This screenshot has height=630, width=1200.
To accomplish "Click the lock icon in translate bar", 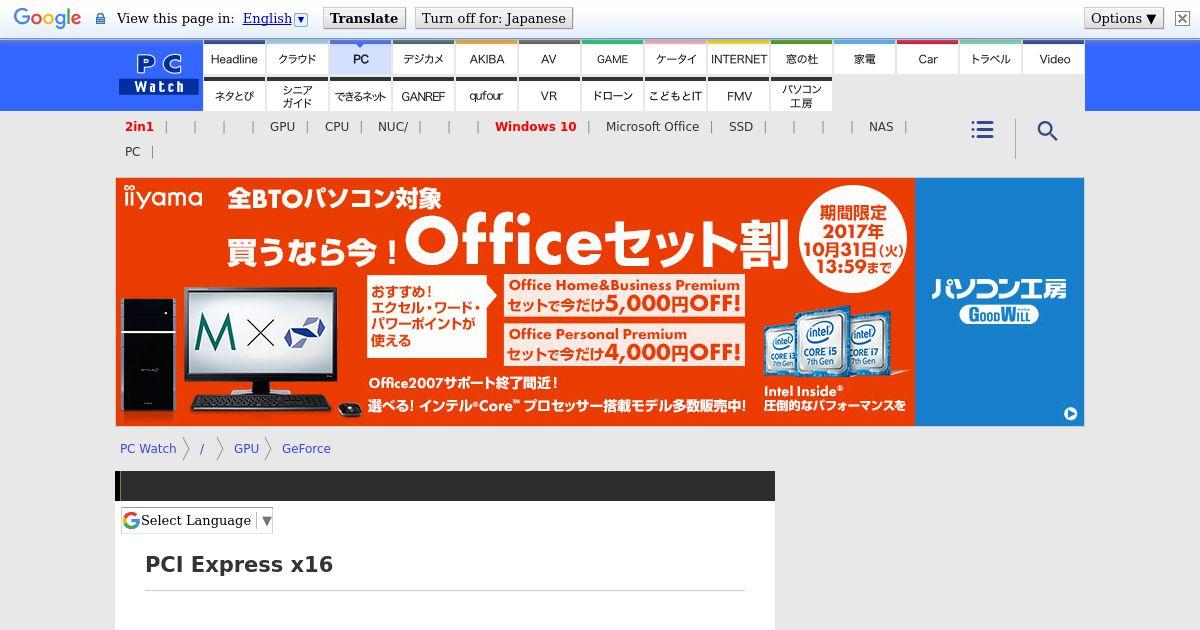I will (x=100, y=18).
